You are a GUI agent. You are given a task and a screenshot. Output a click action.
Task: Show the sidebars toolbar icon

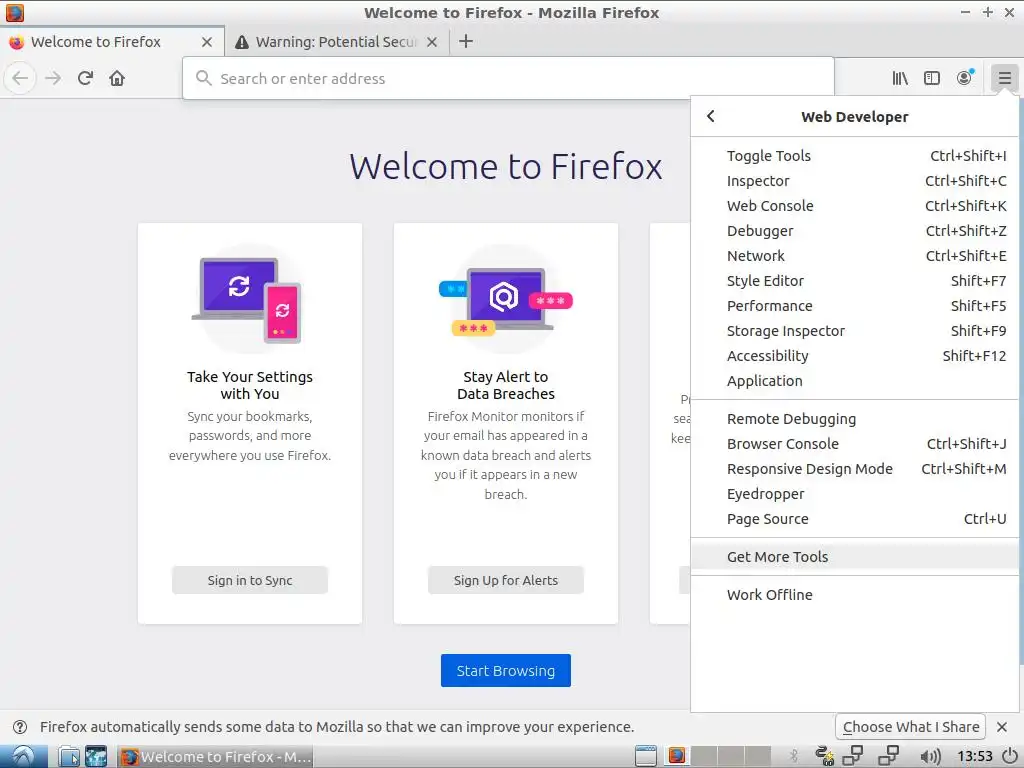pyautogui.click(x=932, y=78)
